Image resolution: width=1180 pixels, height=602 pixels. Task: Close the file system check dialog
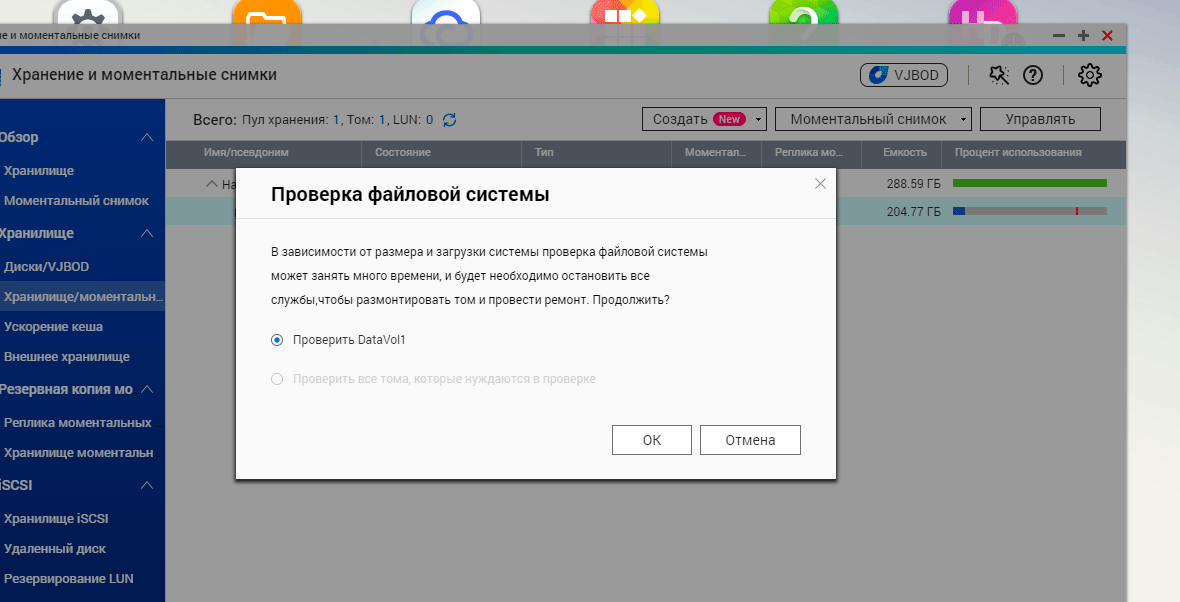click(820, 183)
